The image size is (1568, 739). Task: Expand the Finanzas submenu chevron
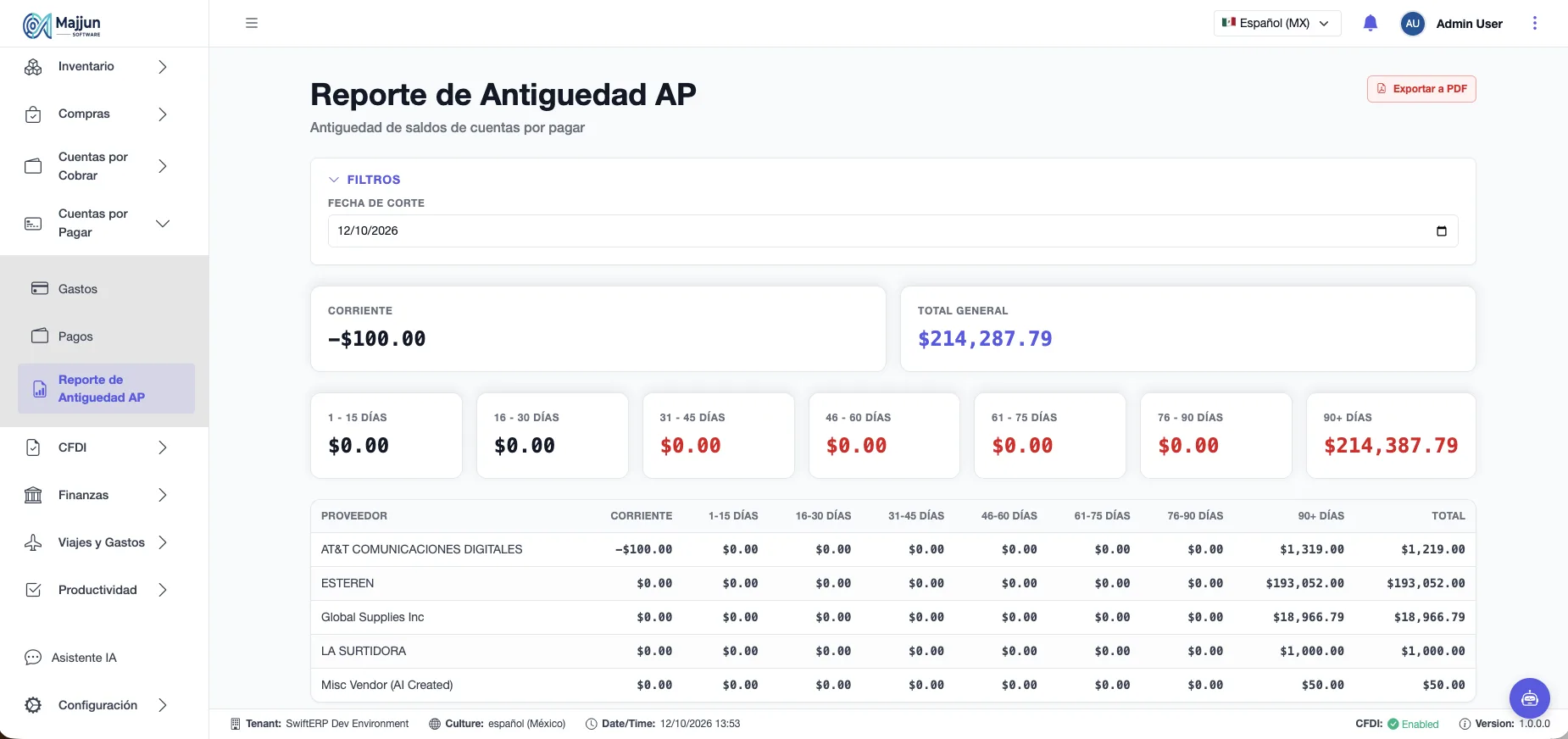[x=163, y=495]
